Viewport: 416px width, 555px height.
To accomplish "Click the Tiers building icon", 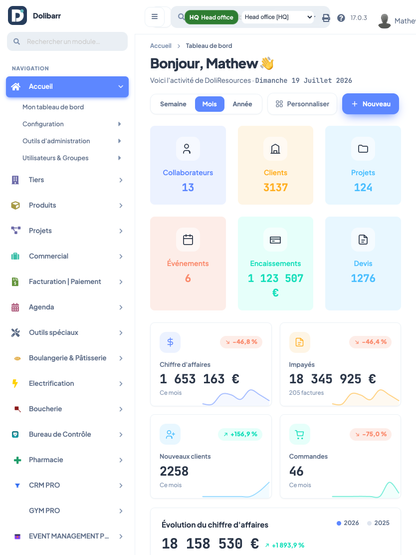I will click(15, 180).
